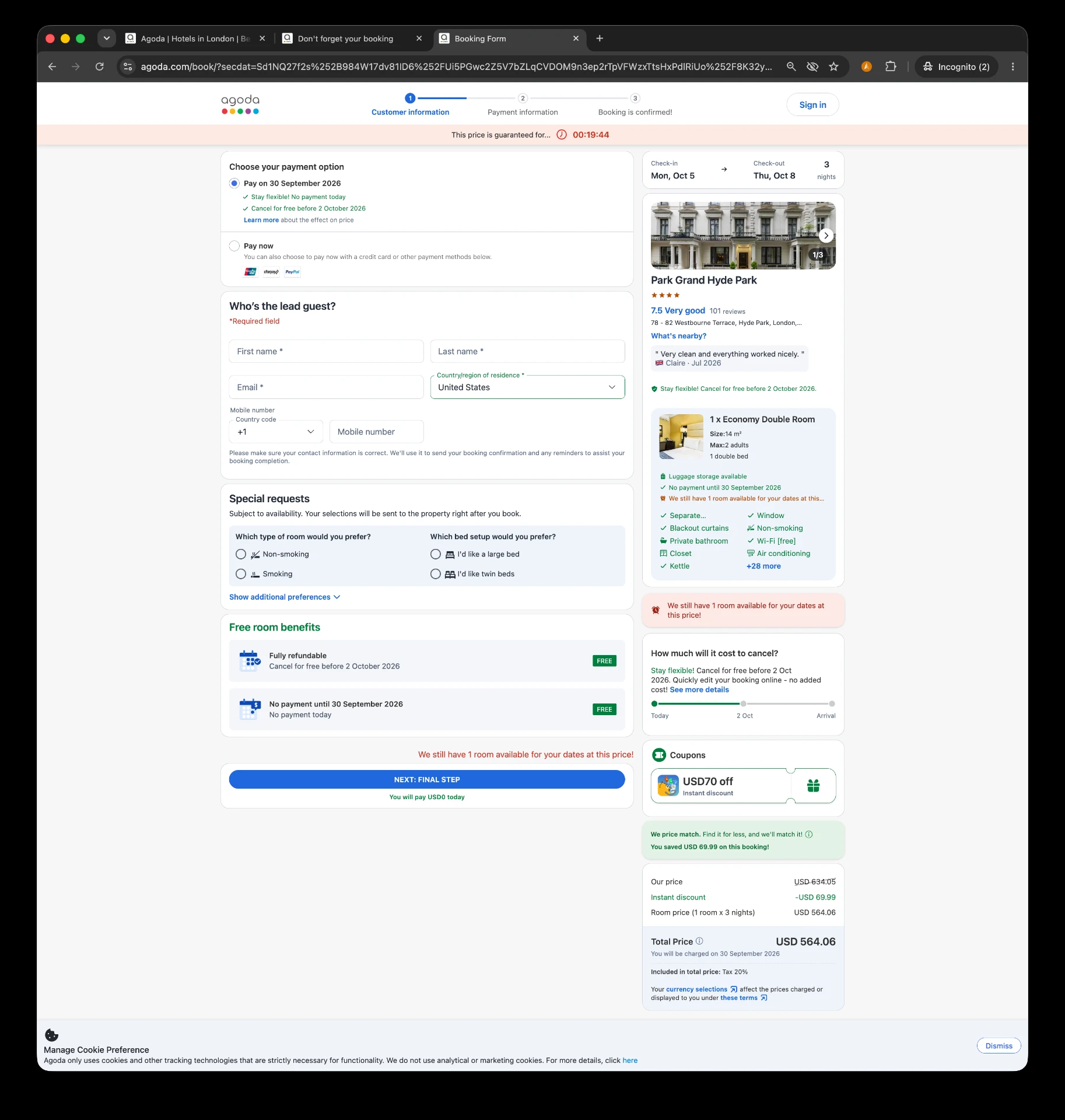The image size is (1065, 1120).
Task: Click the UnionPay payment icon
Action: pyautogui.click(x=250, y=272)
